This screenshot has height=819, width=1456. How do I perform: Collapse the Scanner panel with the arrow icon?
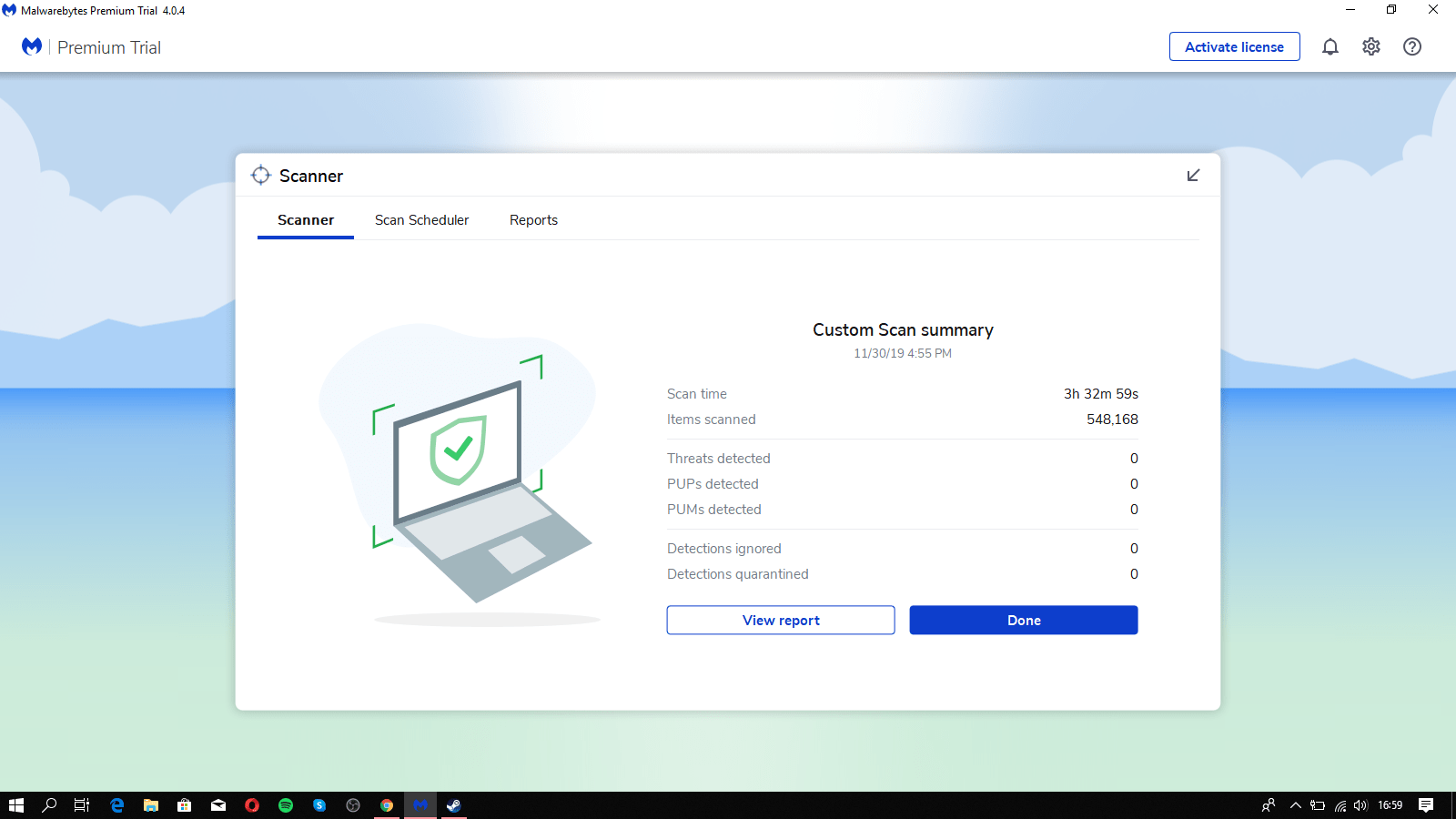point(1193,175)
